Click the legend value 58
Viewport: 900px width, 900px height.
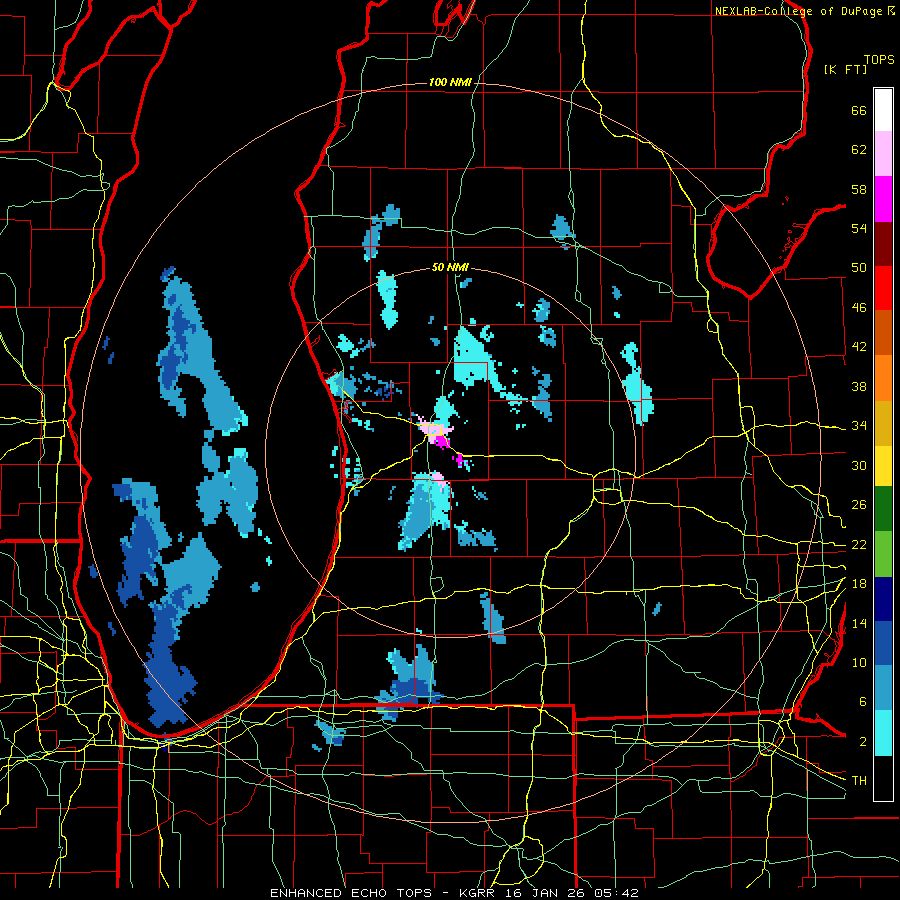pyautogui.click(x=859, y=189)
